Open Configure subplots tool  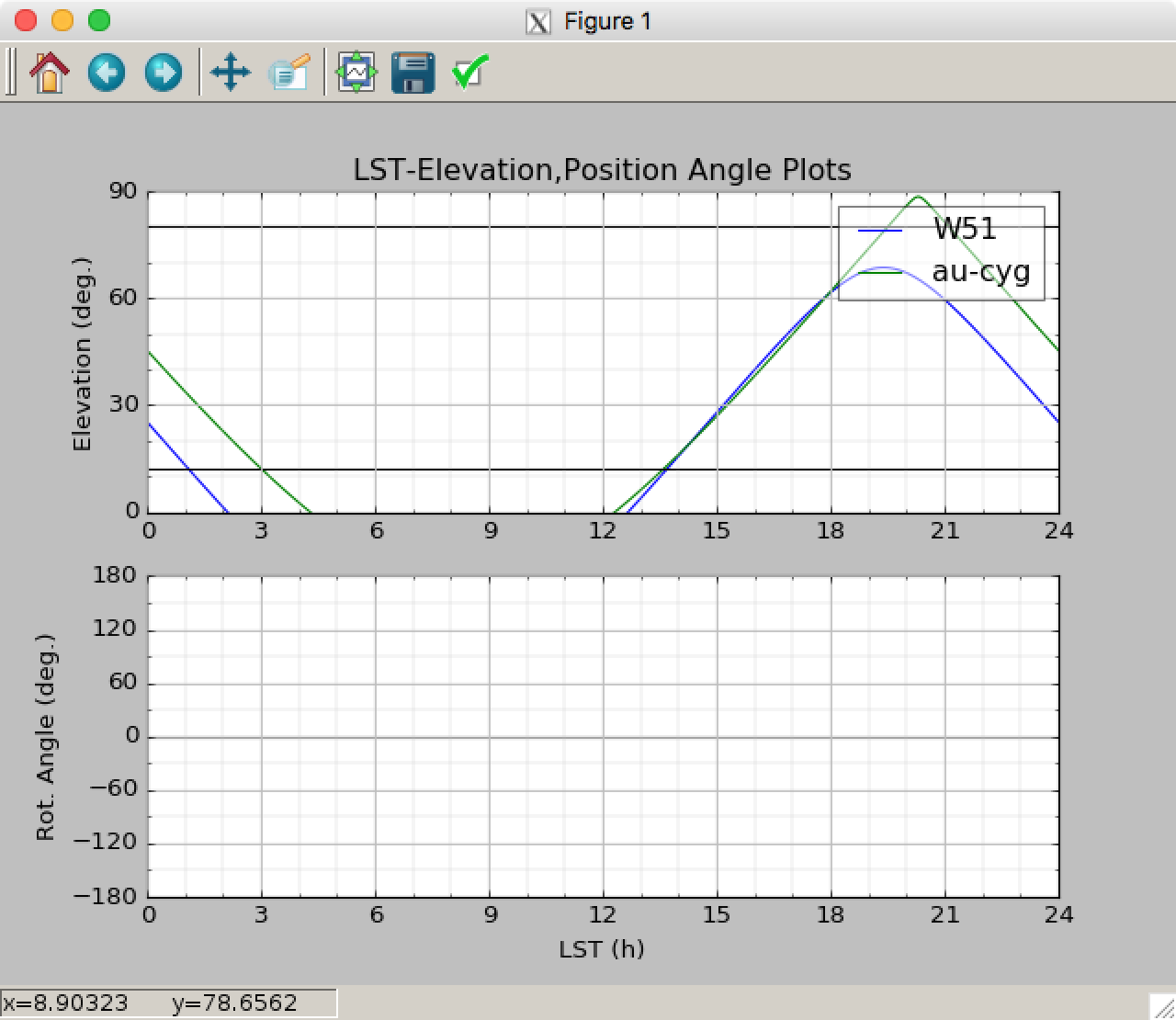click(x=356, y=73)
